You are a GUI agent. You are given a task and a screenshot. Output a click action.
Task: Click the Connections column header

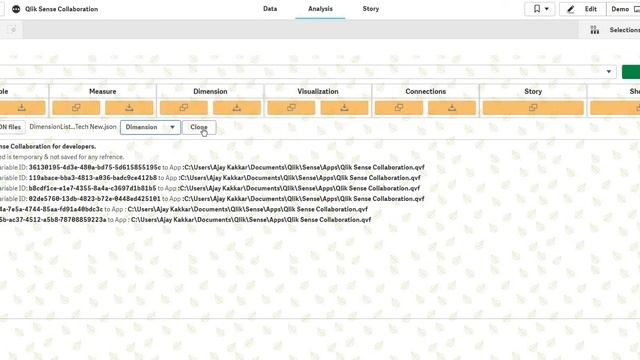425,91
